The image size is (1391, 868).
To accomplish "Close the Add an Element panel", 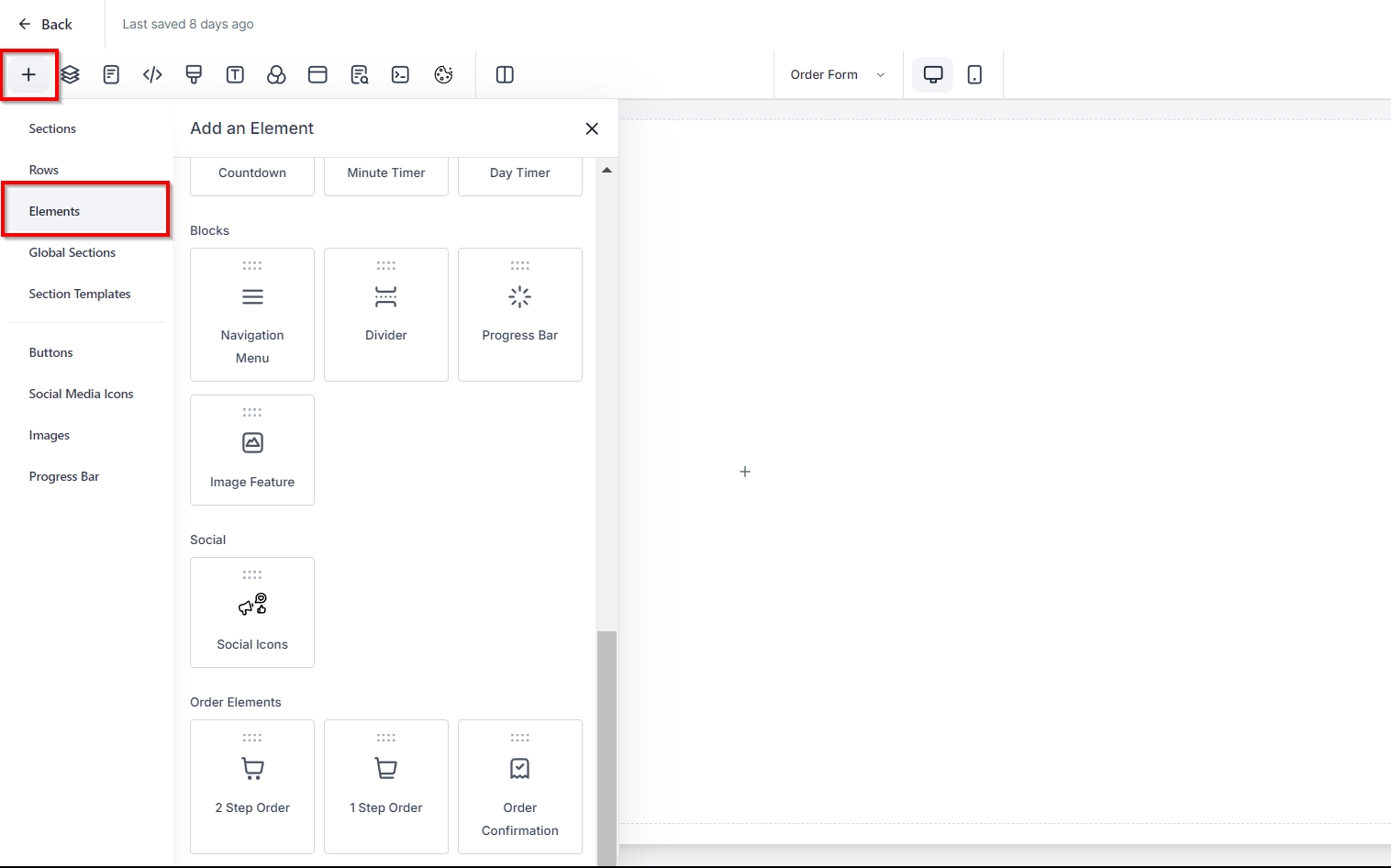I will tap(592, 128).
